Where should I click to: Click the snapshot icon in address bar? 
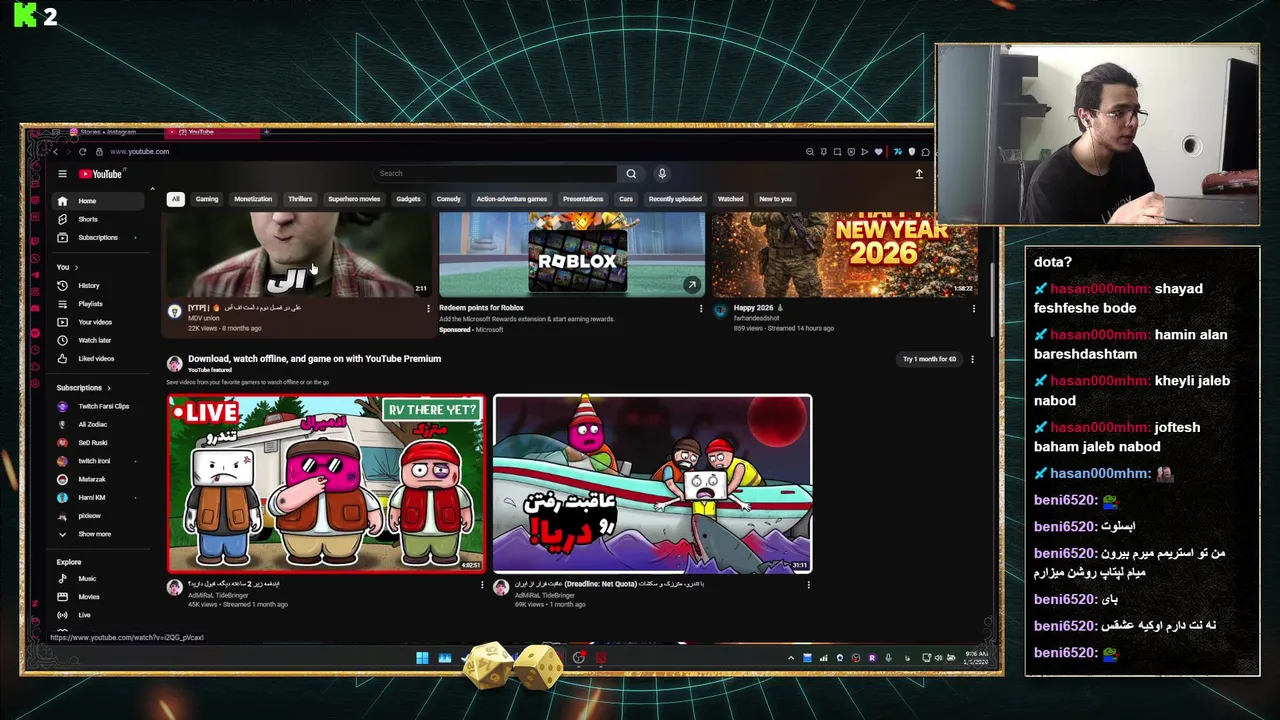(x=837, y=152)
